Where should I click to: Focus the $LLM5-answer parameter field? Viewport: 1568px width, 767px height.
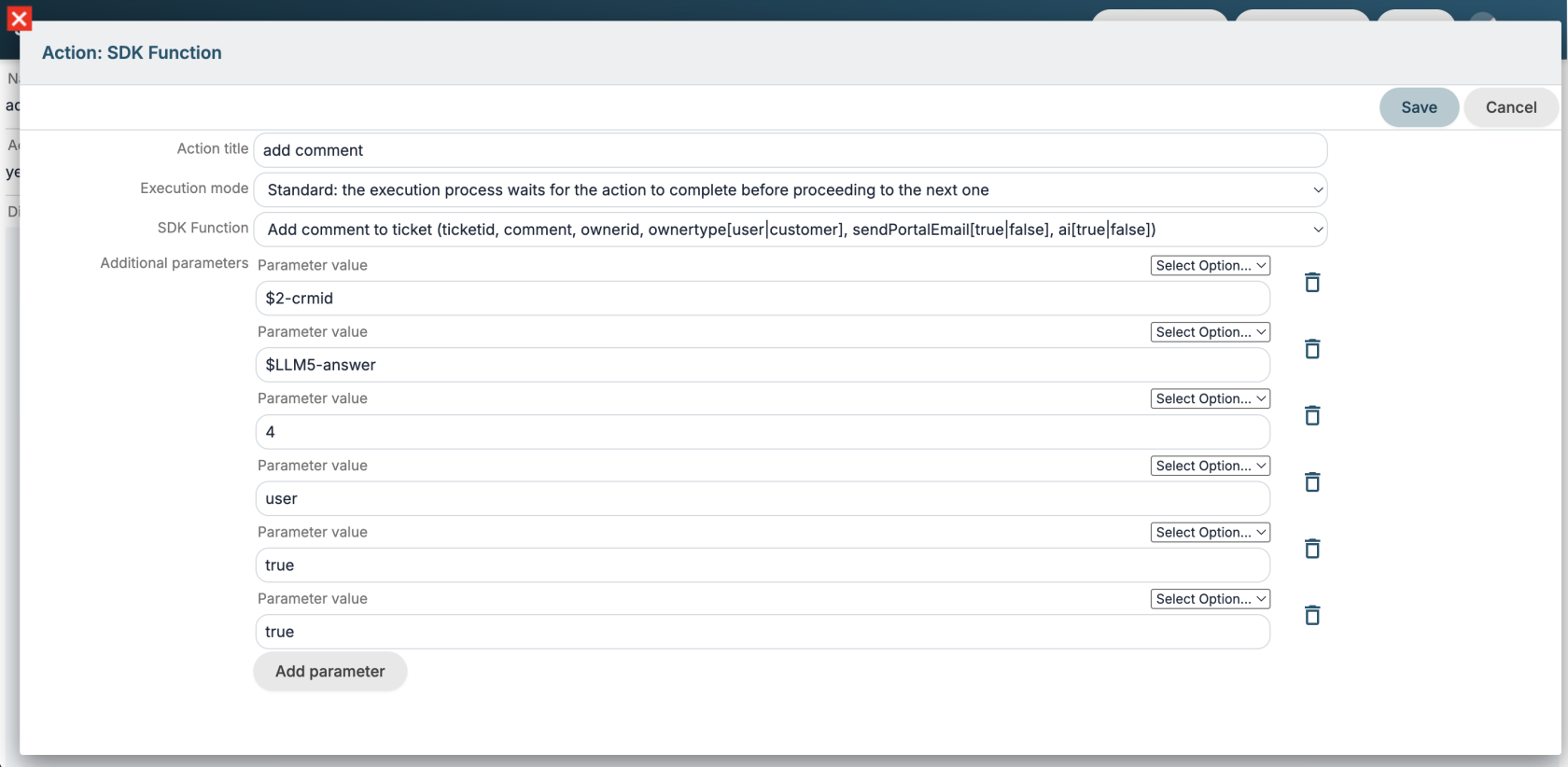[x=763, y=365]
